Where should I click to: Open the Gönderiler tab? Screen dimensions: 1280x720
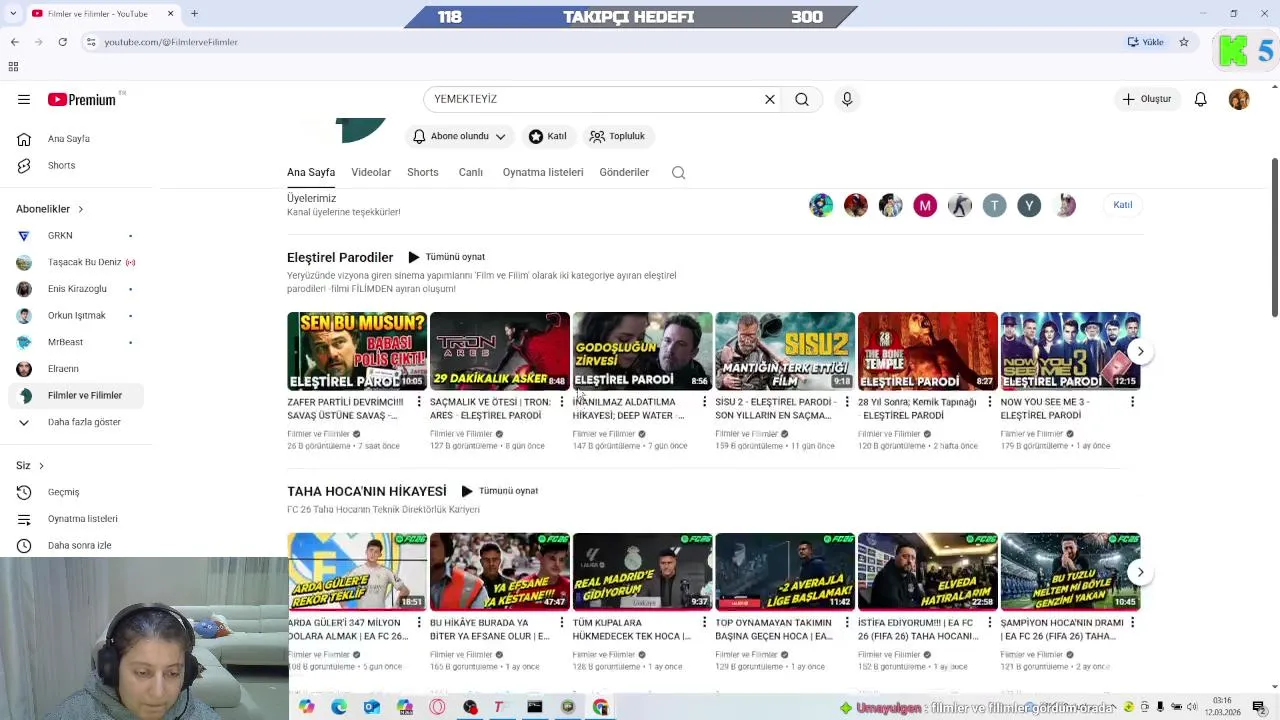point(624,172)
